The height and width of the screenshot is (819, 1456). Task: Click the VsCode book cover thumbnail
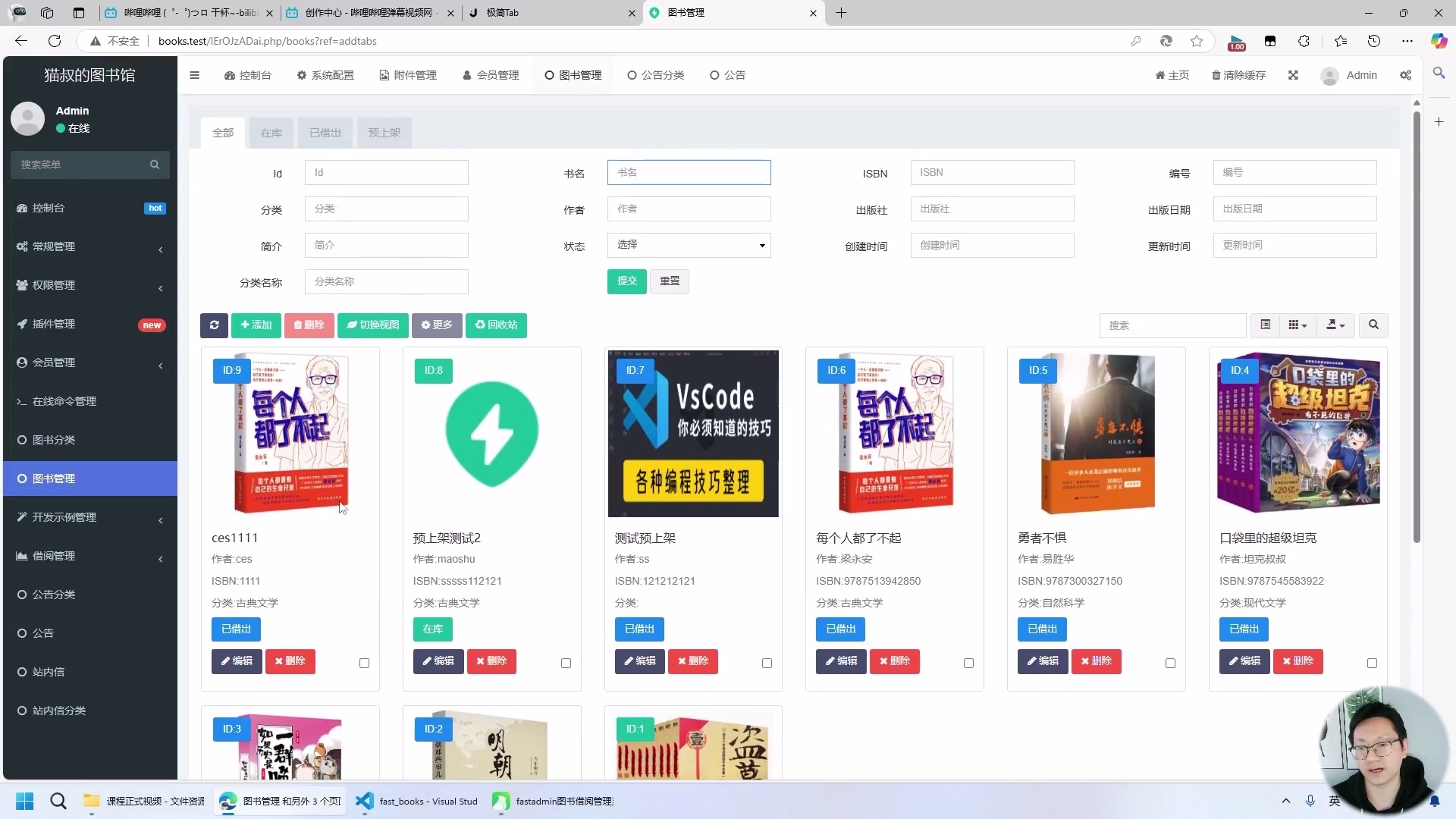693,434
